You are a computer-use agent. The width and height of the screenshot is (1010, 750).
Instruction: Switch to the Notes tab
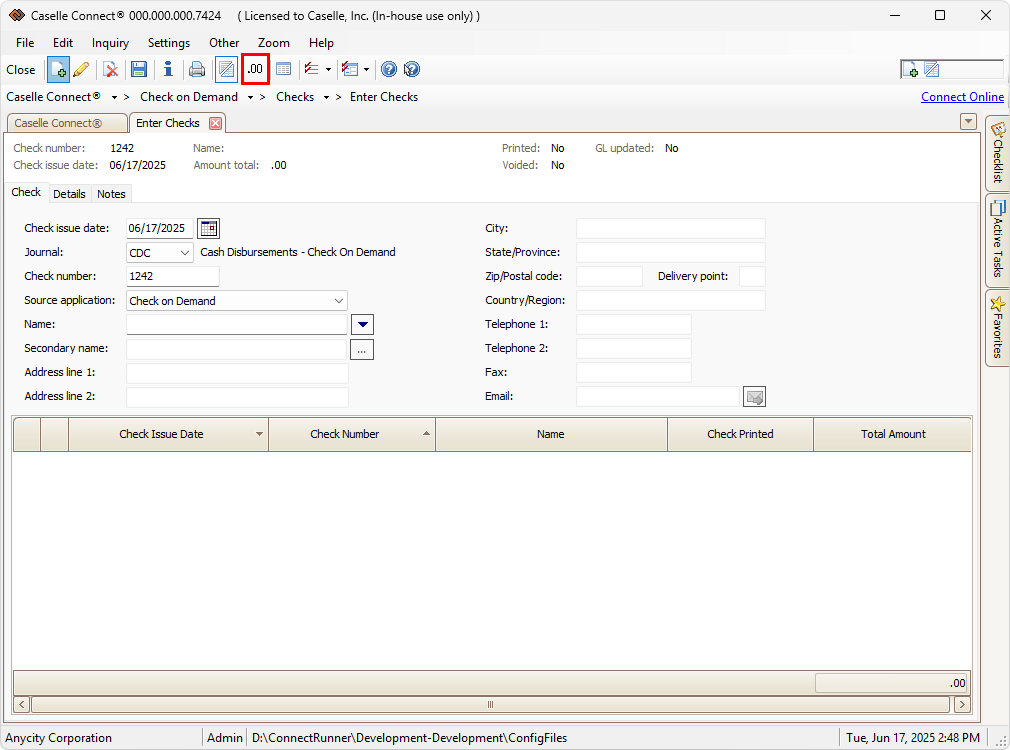click(x=111, y=194)
